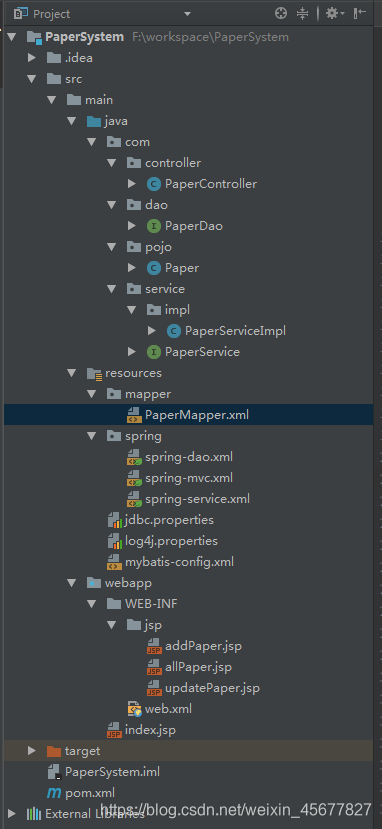Collapse the dao package arrow

coord(112,205)
